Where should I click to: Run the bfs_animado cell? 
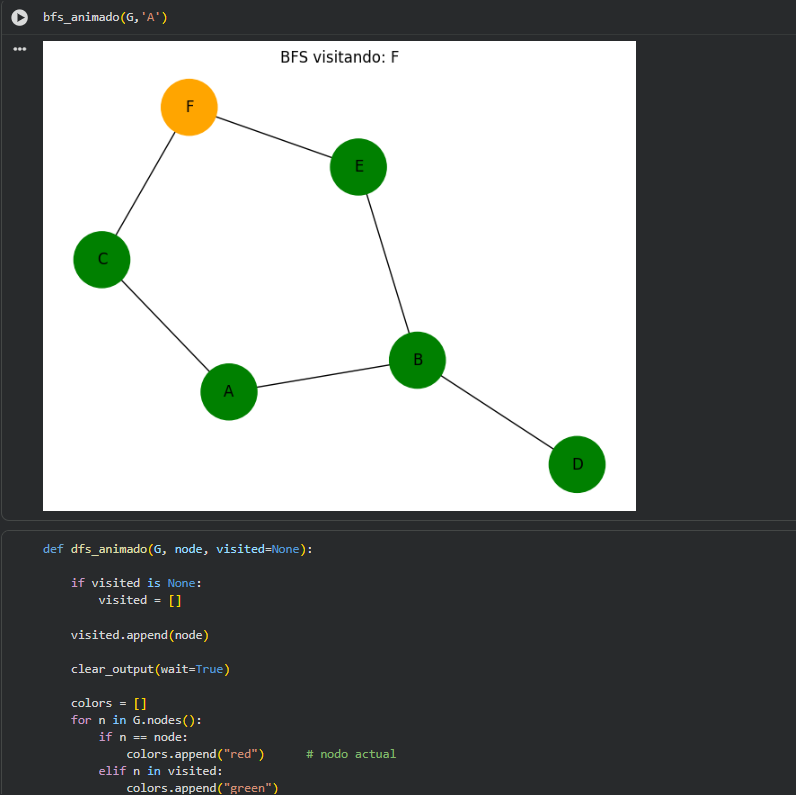coord(20,18)
